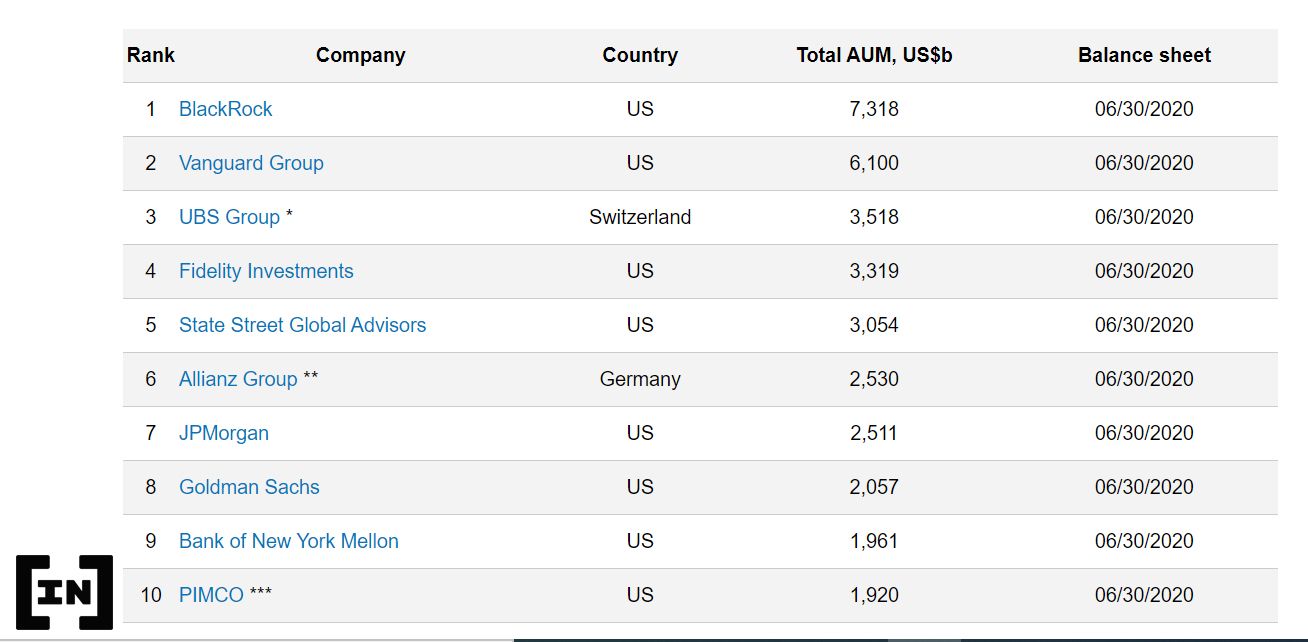
Task: Click the Country column header
Action: 640,55
